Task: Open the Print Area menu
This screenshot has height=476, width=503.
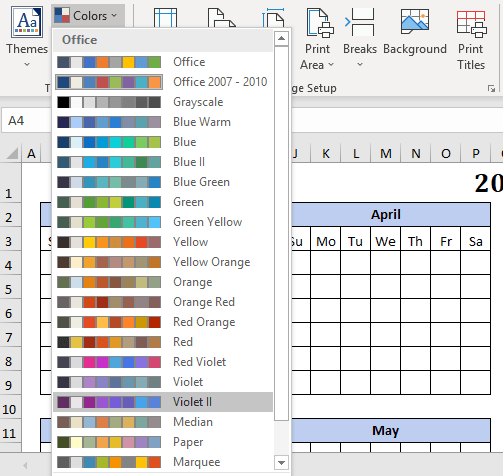Action: click(317, 38)
